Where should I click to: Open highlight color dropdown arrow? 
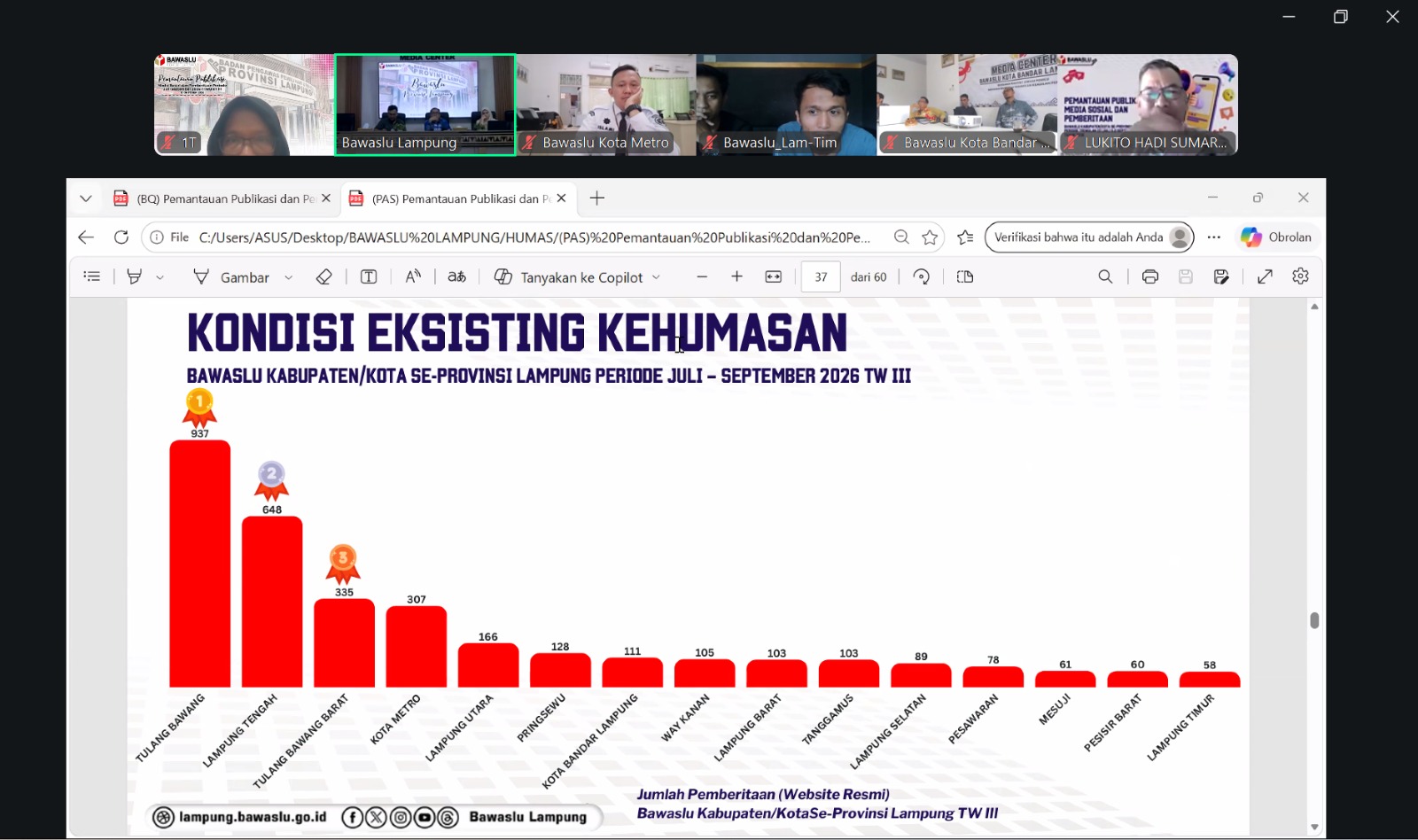160,277
